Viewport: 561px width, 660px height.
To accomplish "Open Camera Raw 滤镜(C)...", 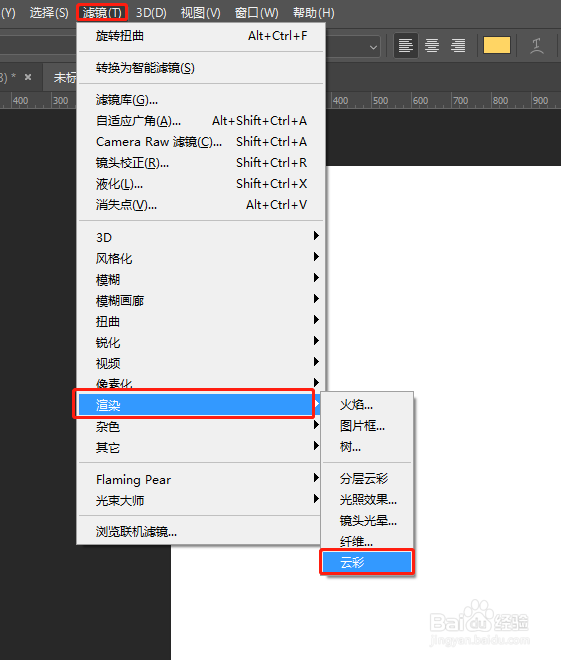I will (x=201, y=142).
